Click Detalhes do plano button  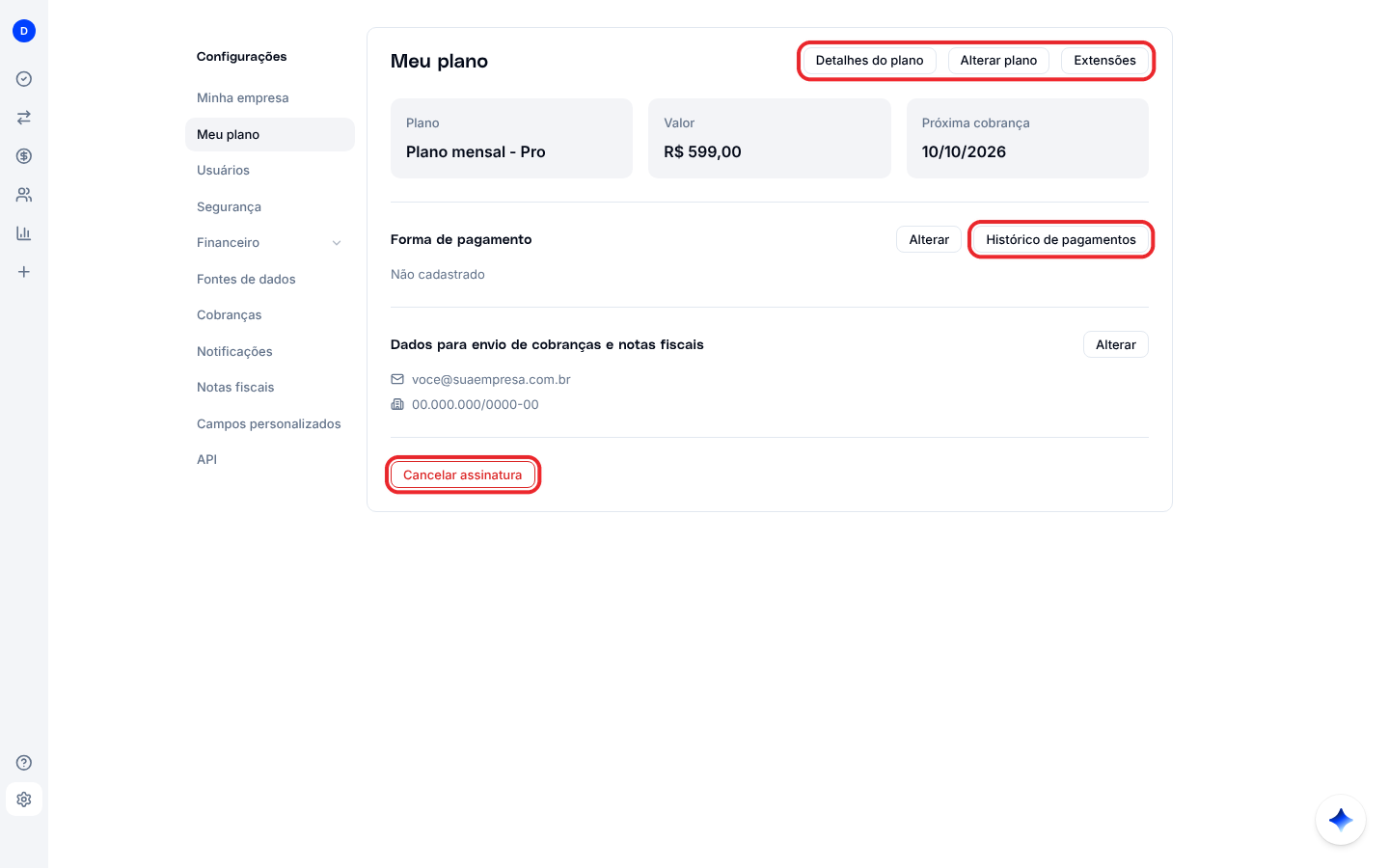[x=869, y=61]
